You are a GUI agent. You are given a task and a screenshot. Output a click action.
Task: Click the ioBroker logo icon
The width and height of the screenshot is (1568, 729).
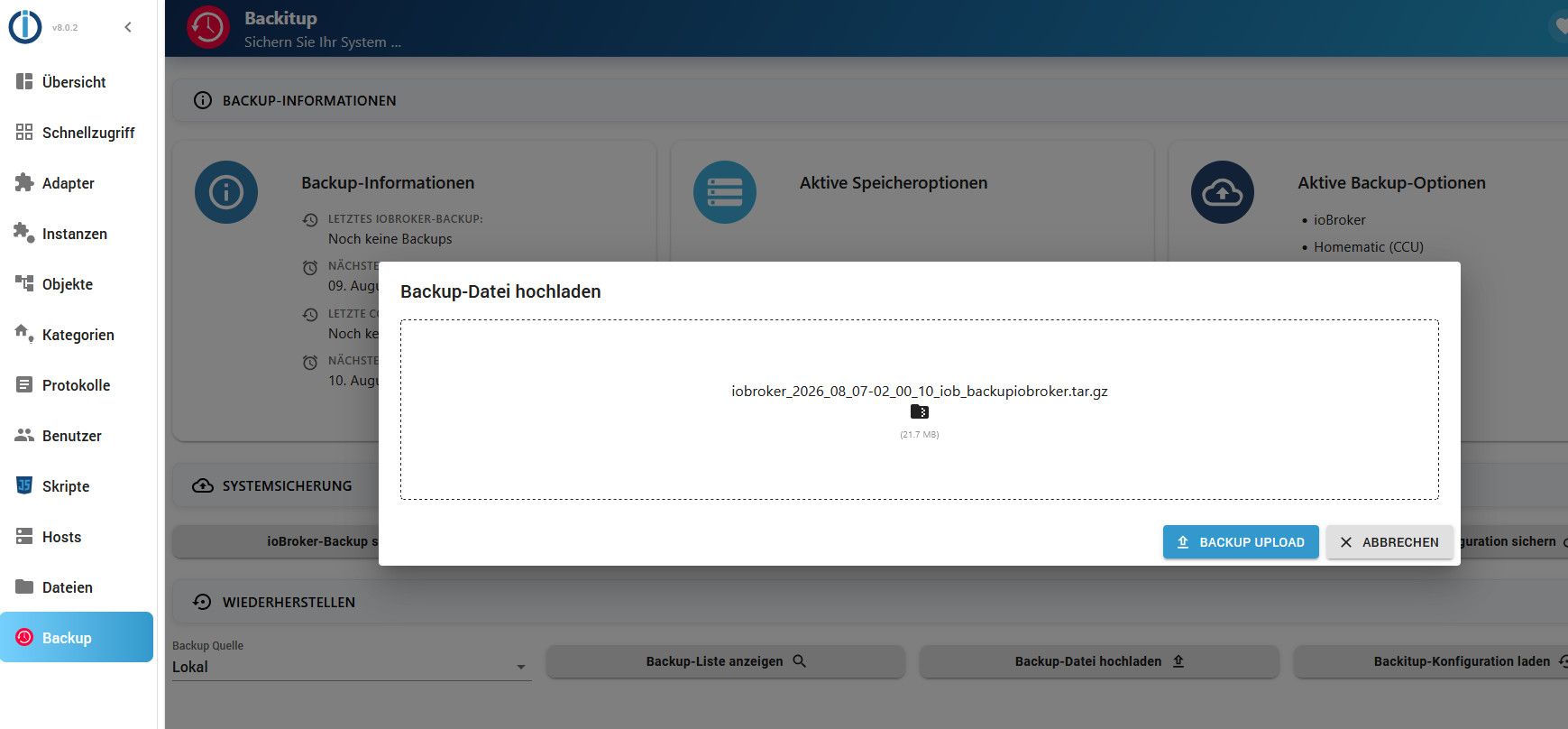tap(24, 26)
